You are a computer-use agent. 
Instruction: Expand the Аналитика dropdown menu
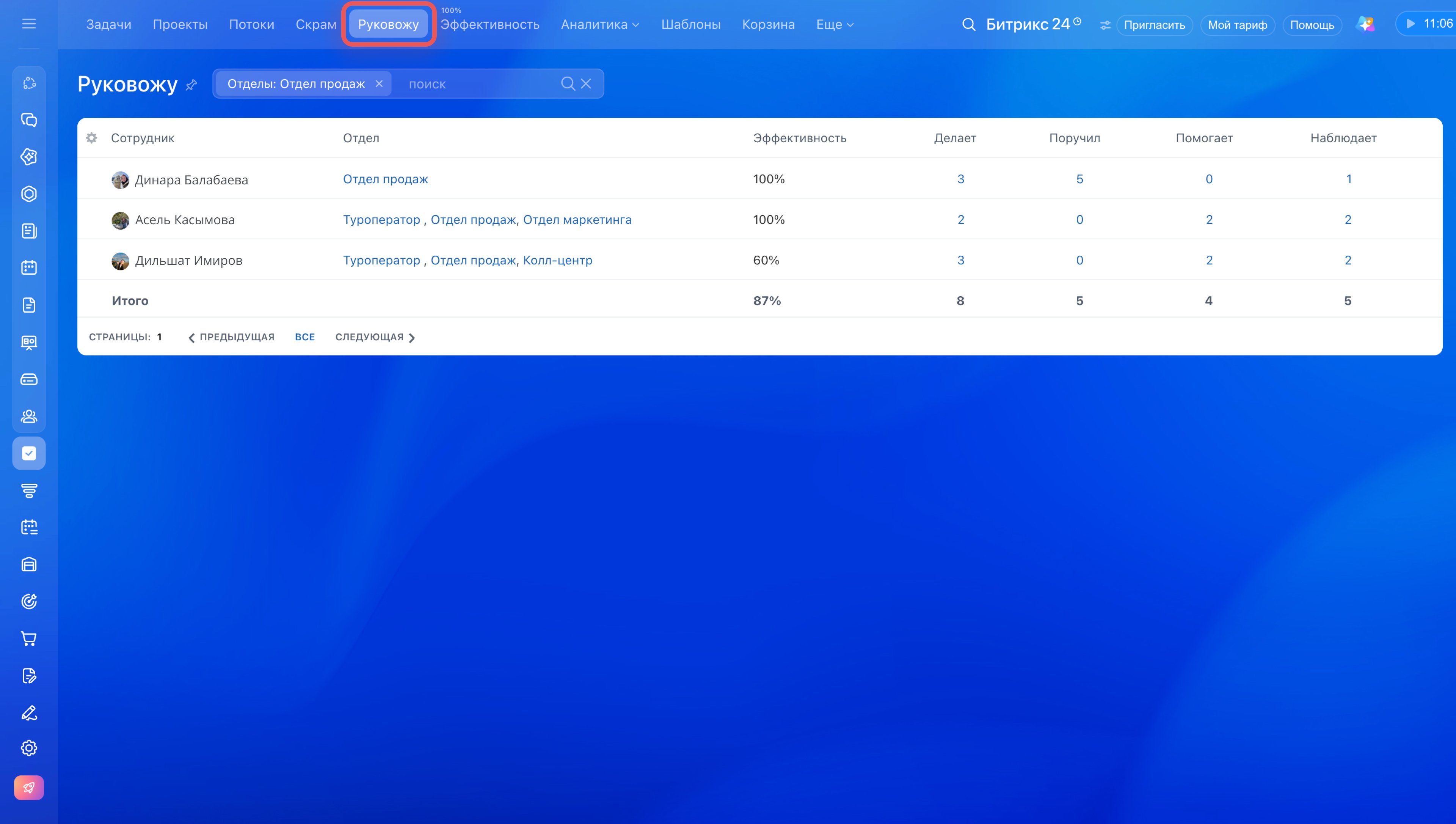(600, 24)
